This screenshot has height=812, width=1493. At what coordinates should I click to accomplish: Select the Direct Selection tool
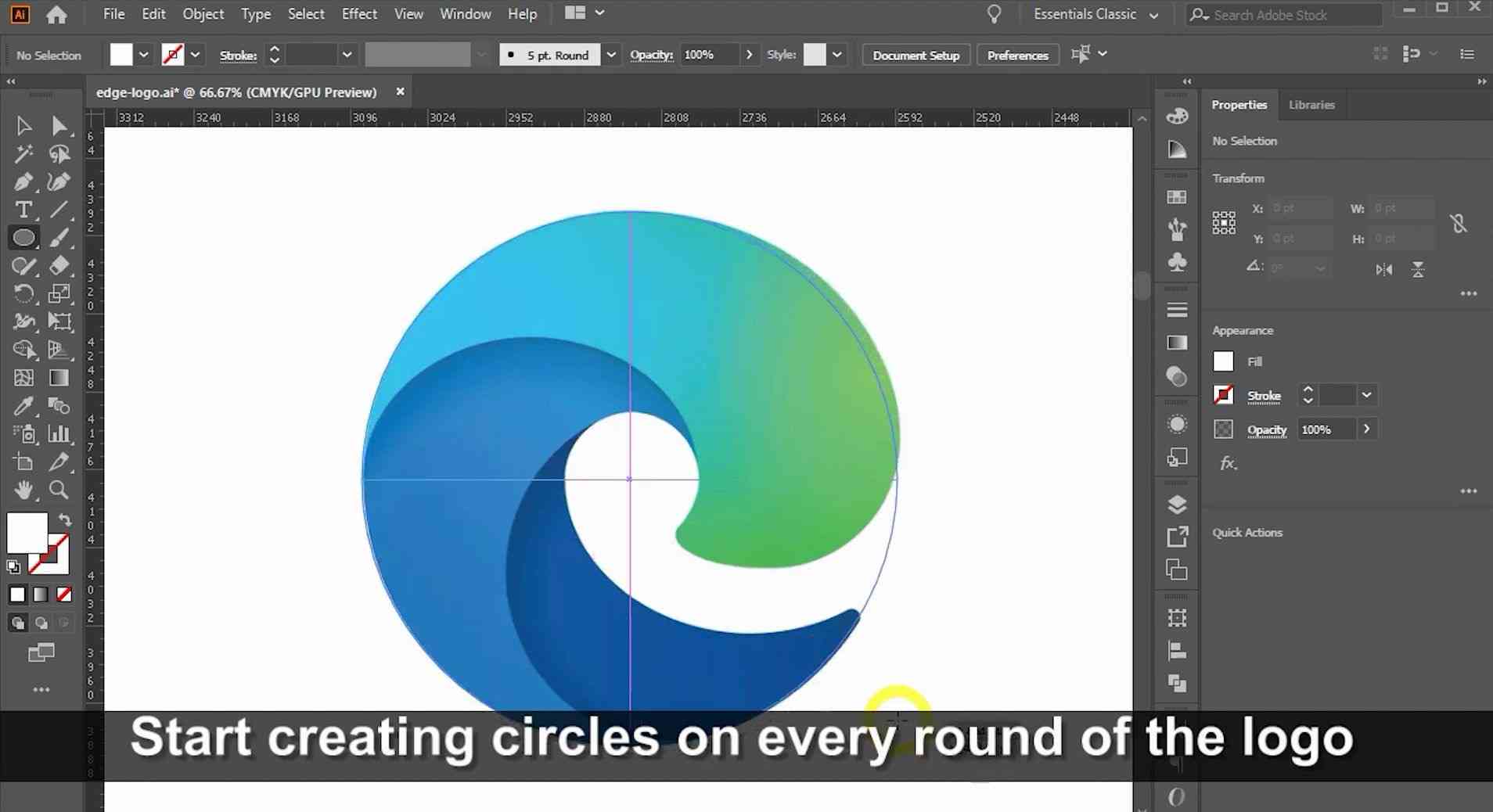point(59,126)
